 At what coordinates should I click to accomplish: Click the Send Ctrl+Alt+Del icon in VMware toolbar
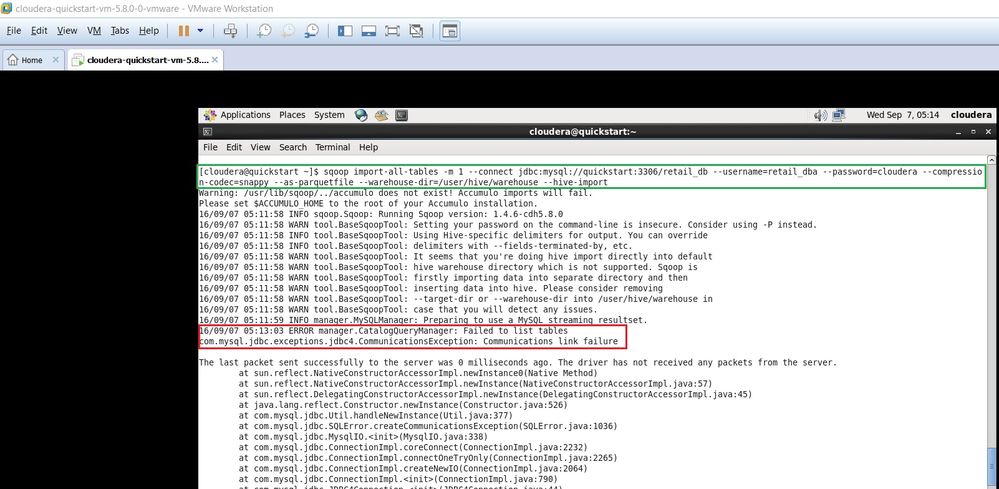pyautogui.click(x=231, y=31)
